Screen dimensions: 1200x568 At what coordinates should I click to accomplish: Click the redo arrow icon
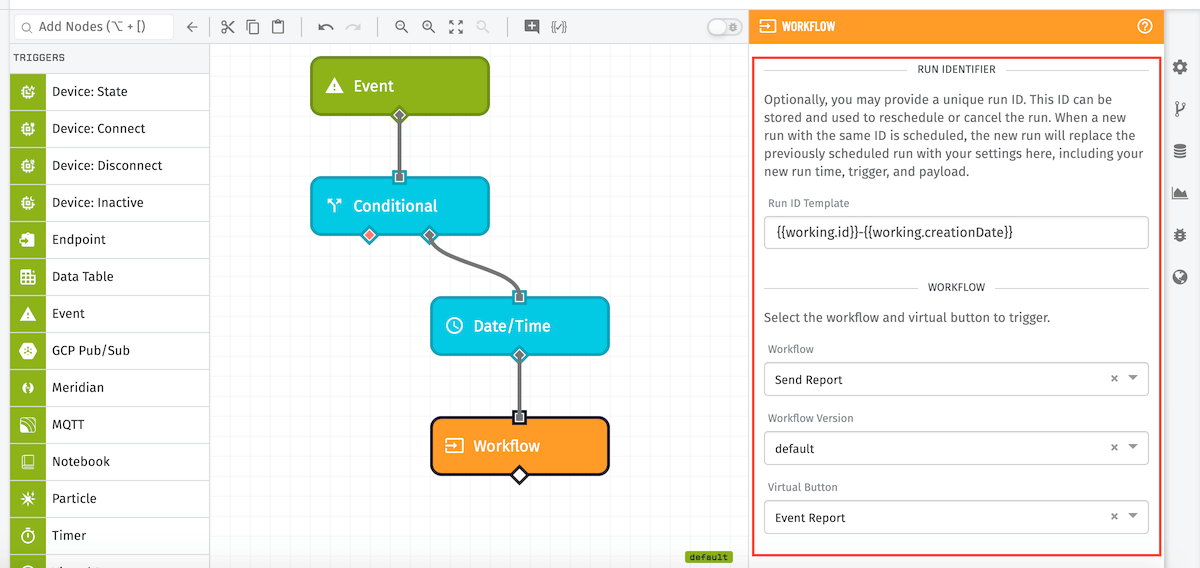353,27
